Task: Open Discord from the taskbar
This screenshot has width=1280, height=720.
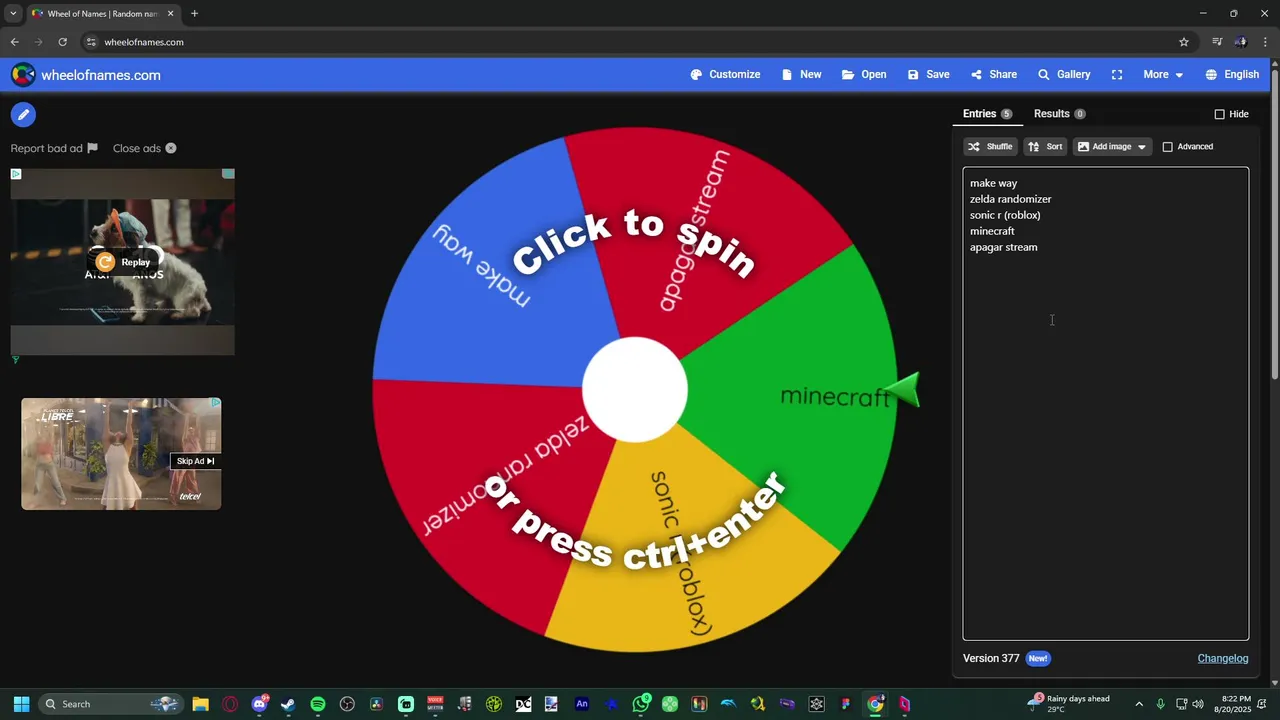Action: (x=260, y=704)
